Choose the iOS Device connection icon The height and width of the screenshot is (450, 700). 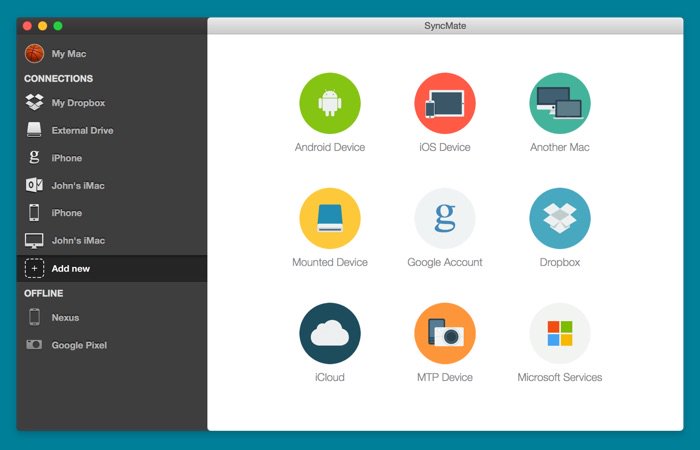(445, 103)
